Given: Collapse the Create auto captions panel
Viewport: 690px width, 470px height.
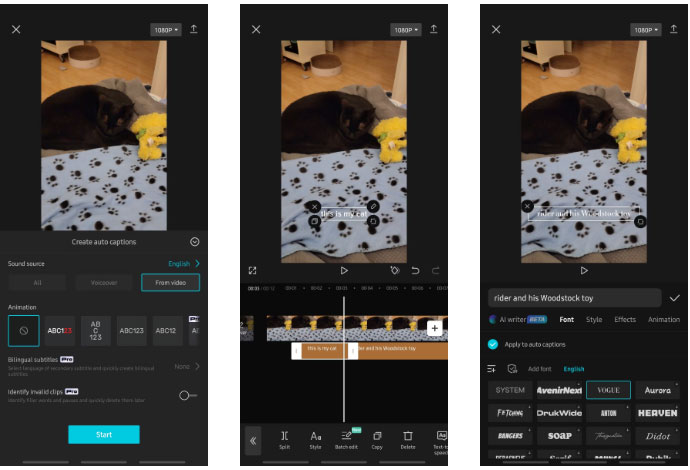Looking at the screenshot, I should click(x=194, y=241).
